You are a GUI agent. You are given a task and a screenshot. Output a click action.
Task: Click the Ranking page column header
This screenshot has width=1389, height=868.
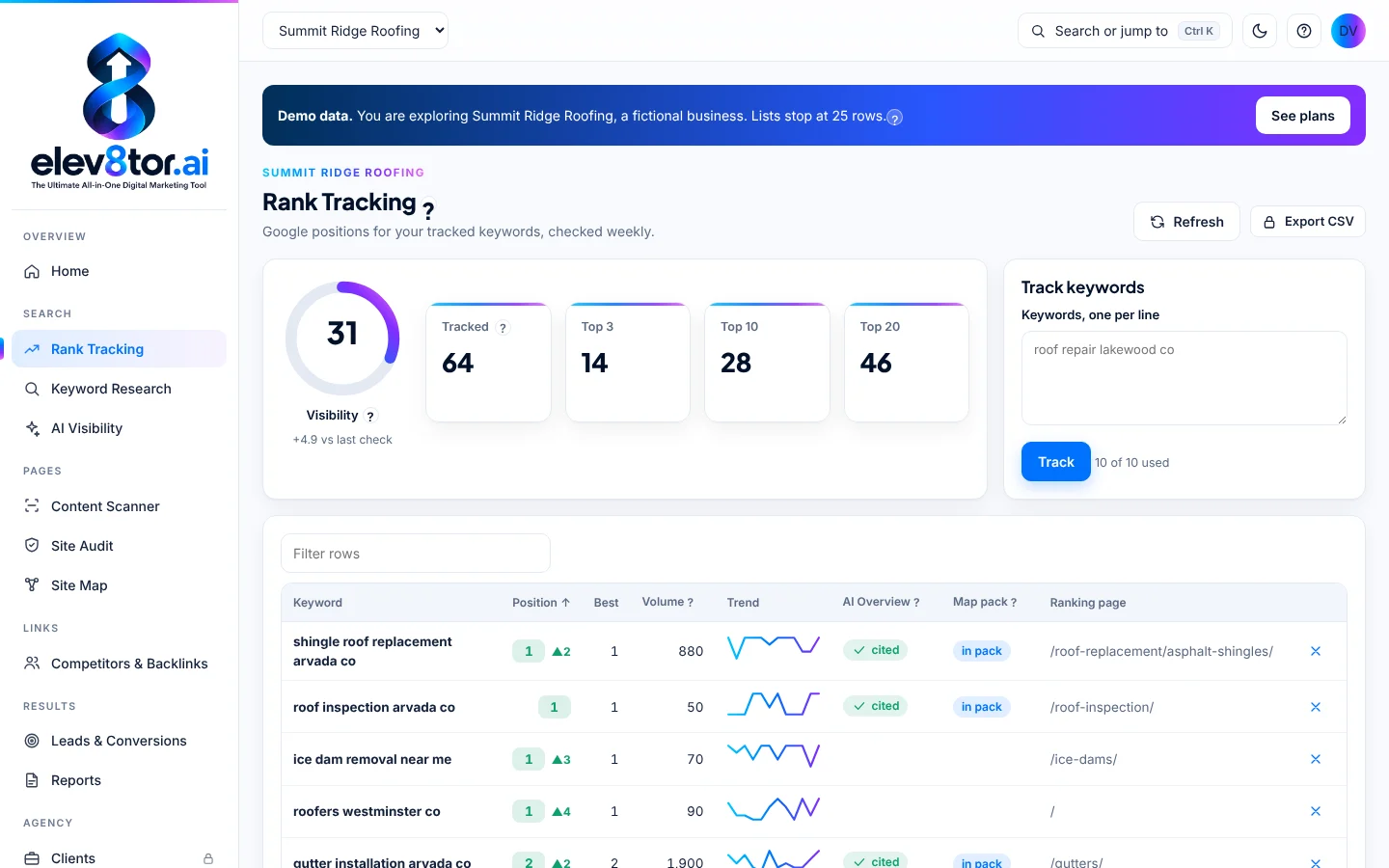click(x=1088, y=603)
